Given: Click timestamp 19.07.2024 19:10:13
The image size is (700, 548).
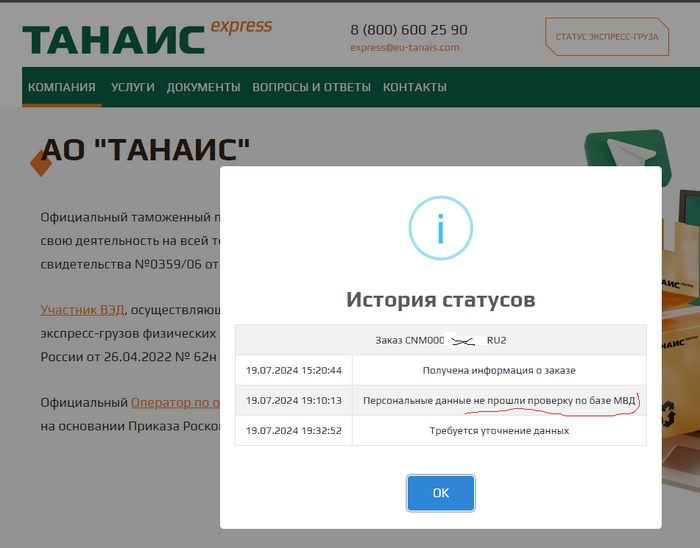Looking at the screenshot, I should coord(294,400).
